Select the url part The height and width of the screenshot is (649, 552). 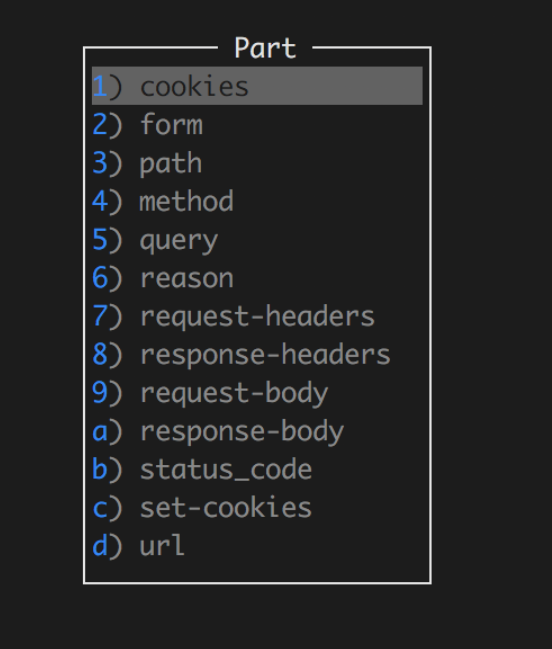[x=257, y=546]
